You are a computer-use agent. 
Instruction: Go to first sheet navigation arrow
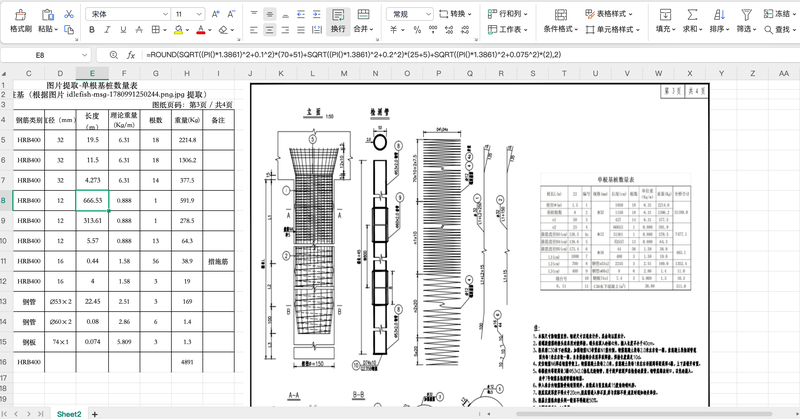[x=5, y=414]
